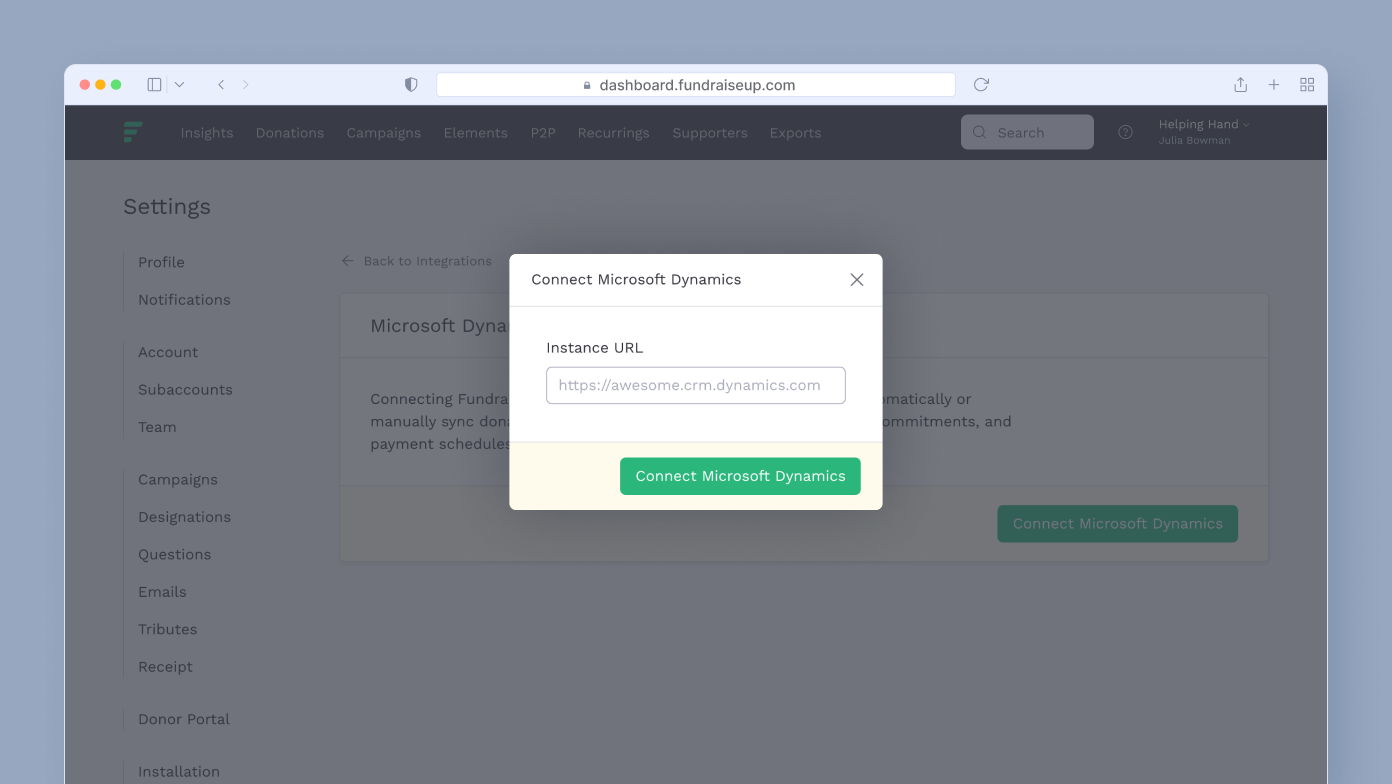1392x784 pixels.
Task: Click the Safari forward arrow
Action: coord(246,85)
